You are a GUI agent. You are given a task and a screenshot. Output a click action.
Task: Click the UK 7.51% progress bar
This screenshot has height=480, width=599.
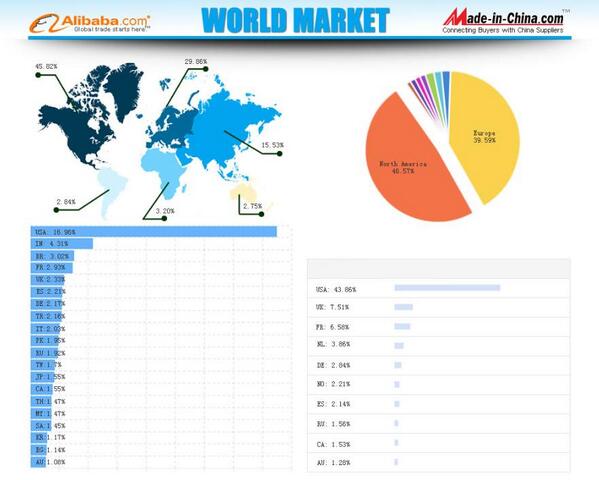click(x=403, y=307)
